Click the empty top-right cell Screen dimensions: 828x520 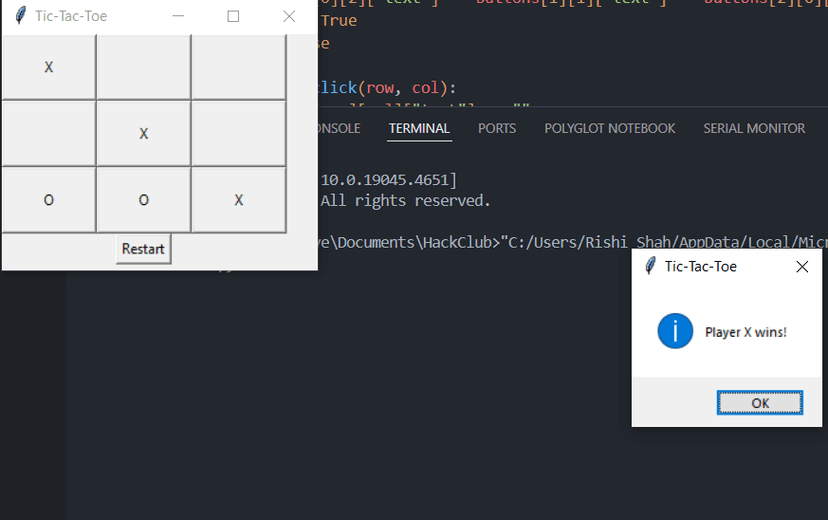(239, 67)
